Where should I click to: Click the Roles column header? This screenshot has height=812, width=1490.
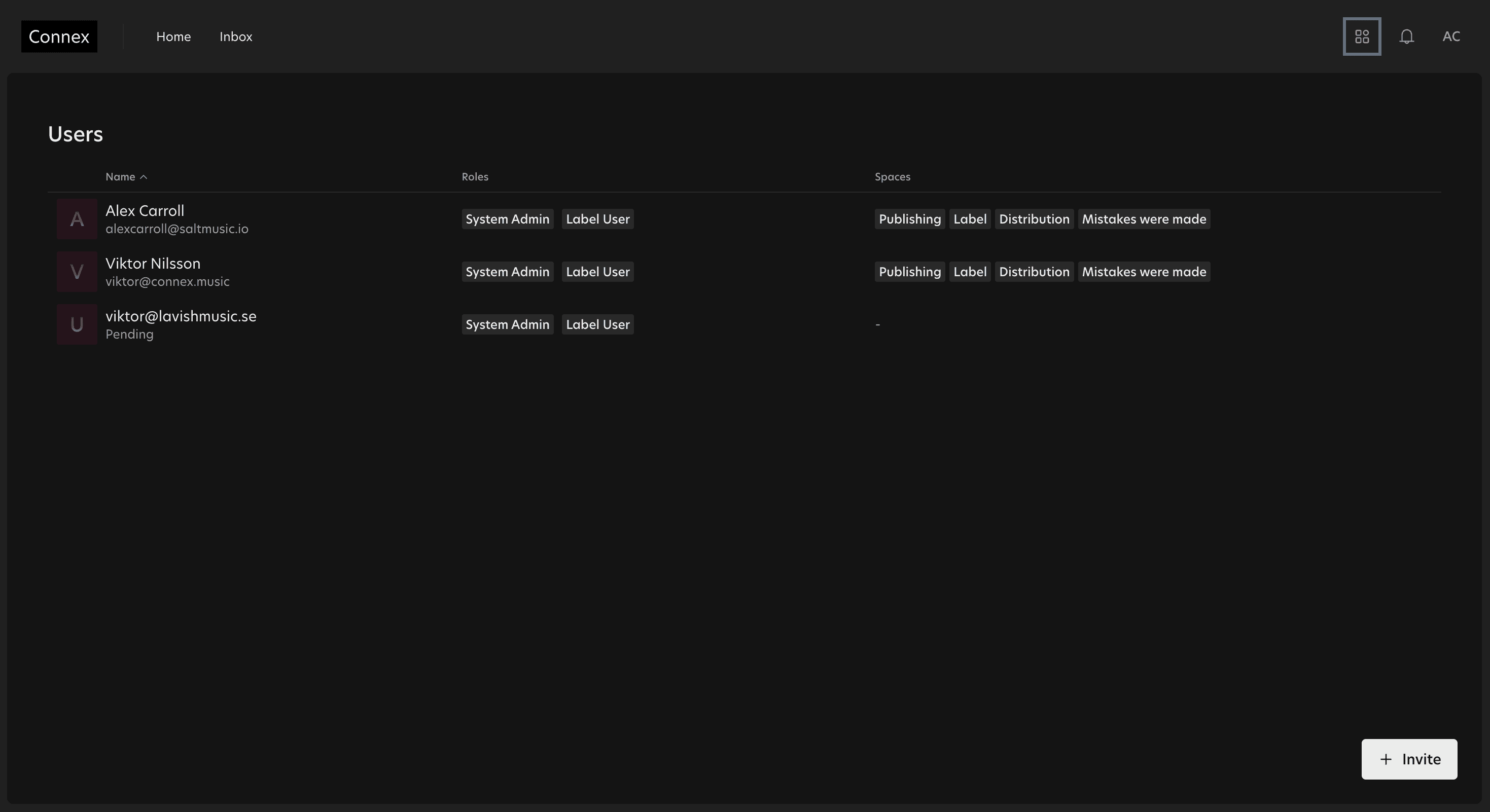[474, 177]
